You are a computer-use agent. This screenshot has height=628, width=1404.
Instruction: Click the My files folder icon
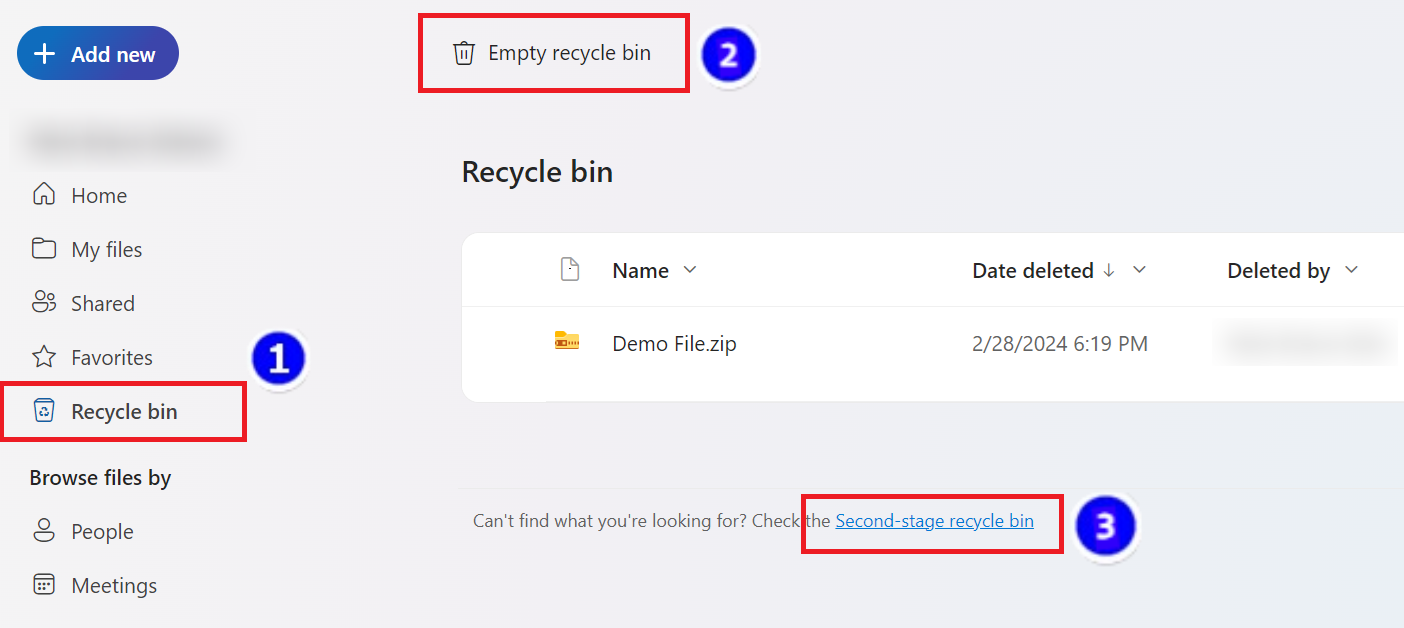(x=44, y=249)
